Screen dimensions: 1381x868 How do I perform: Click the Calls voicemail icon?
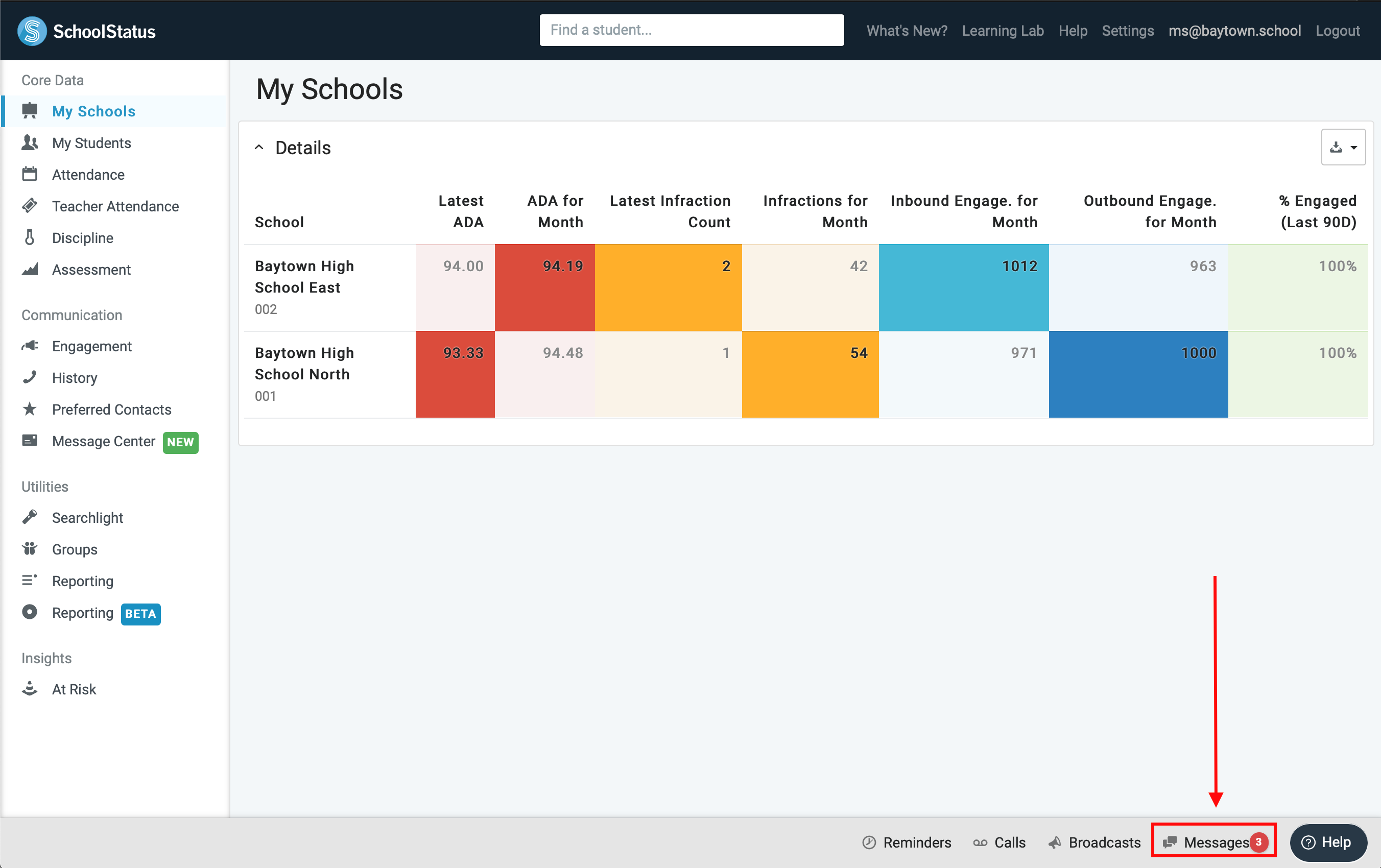pyautogui.click(x=980, y=843)
